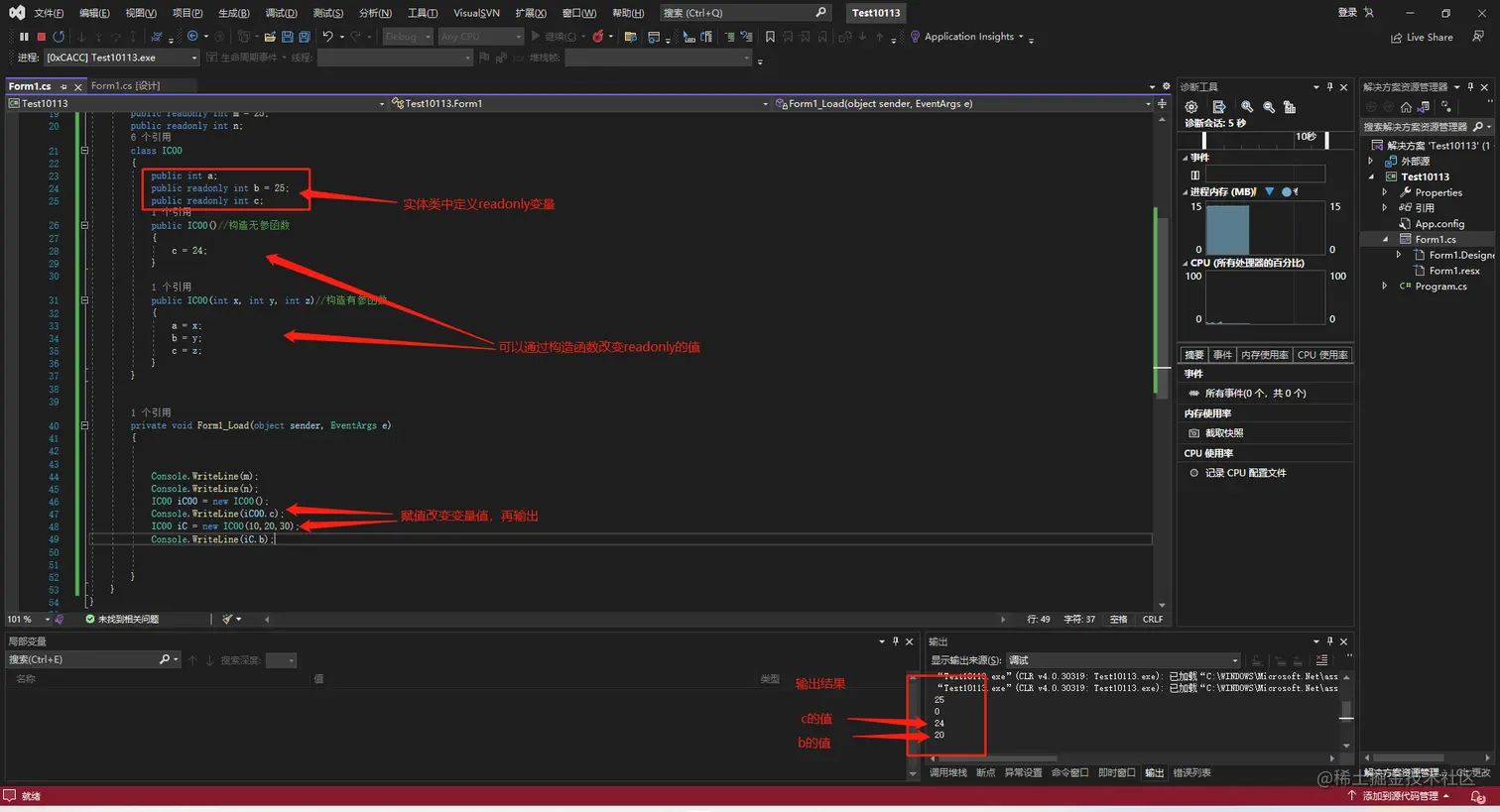Click the export diagnostic session icon
The height and width of the screenshot is (812, 1500).
(x=1219, y=107)
